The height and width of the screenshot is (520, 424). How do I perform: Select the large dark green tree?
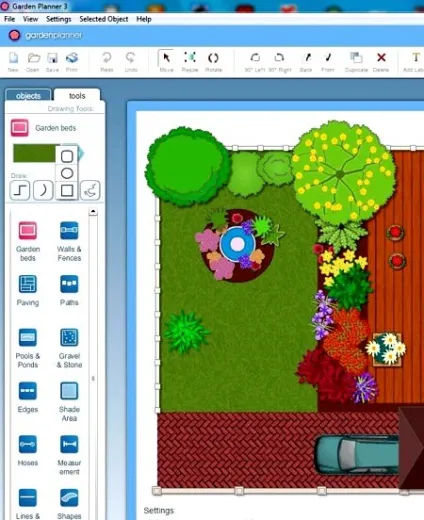tap(187, 166)
